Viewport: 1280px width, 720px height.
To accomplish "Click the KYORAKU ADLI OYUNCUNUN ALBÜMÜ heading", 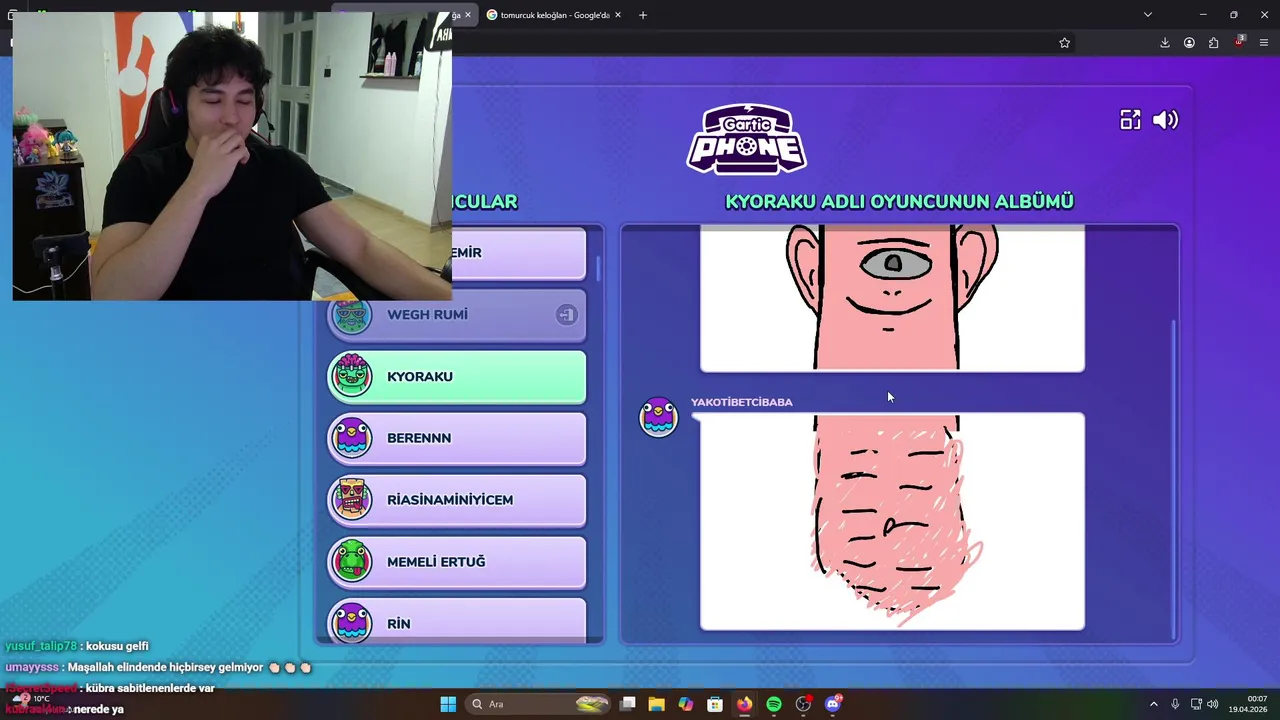I will [x=899, y=201].
